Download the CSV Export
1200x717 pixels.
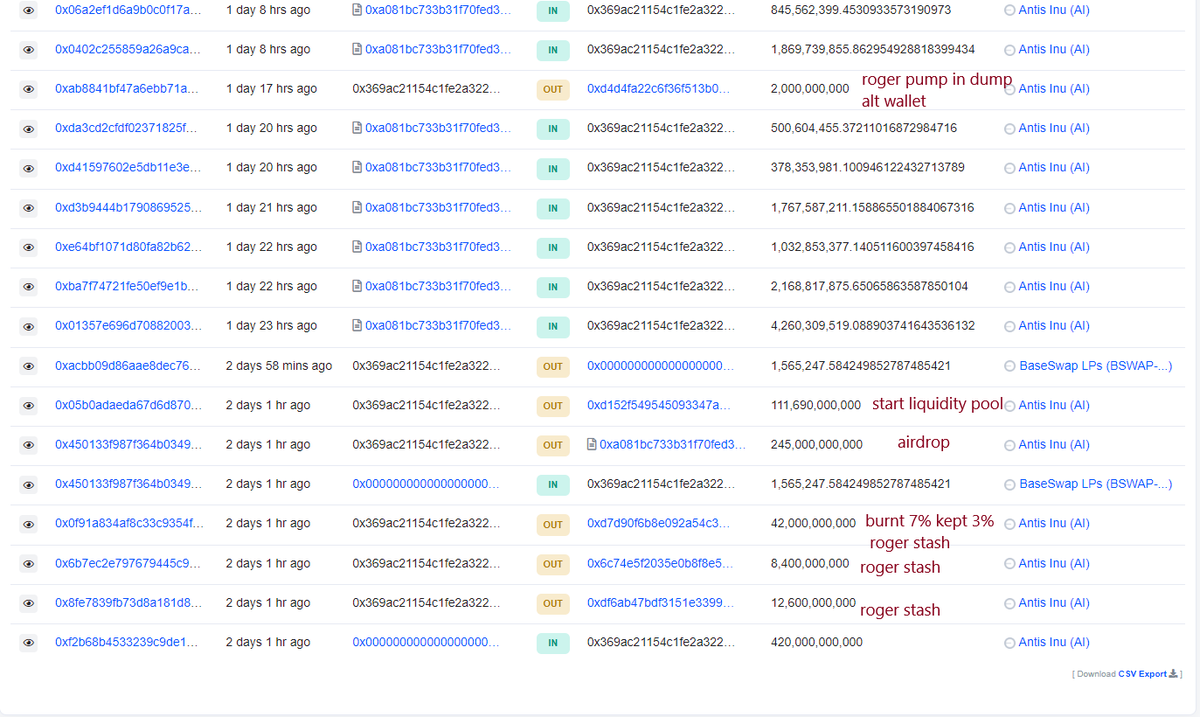[1142, 674]
